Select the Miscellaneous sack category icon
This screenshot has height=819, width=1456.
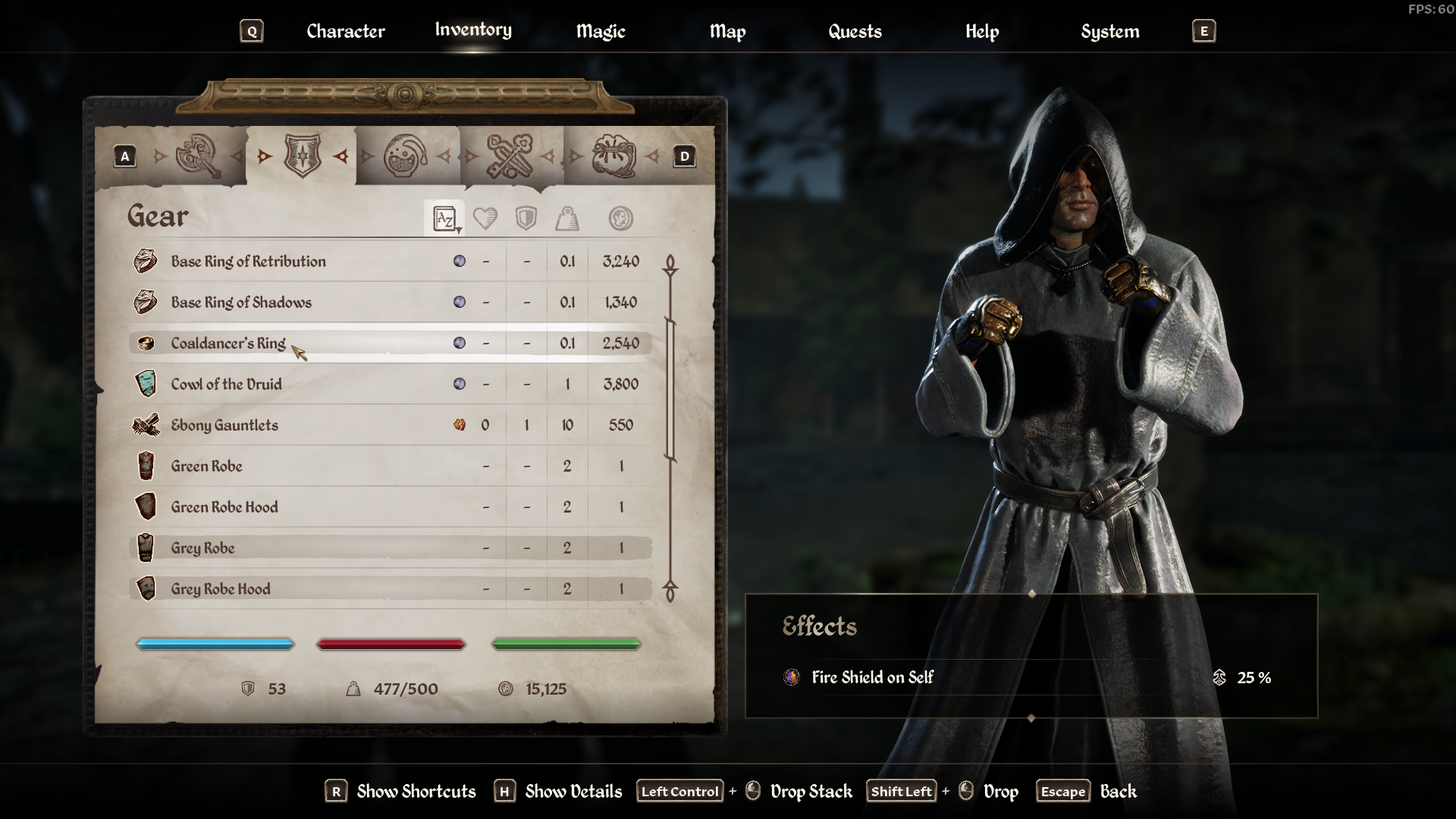613,156
